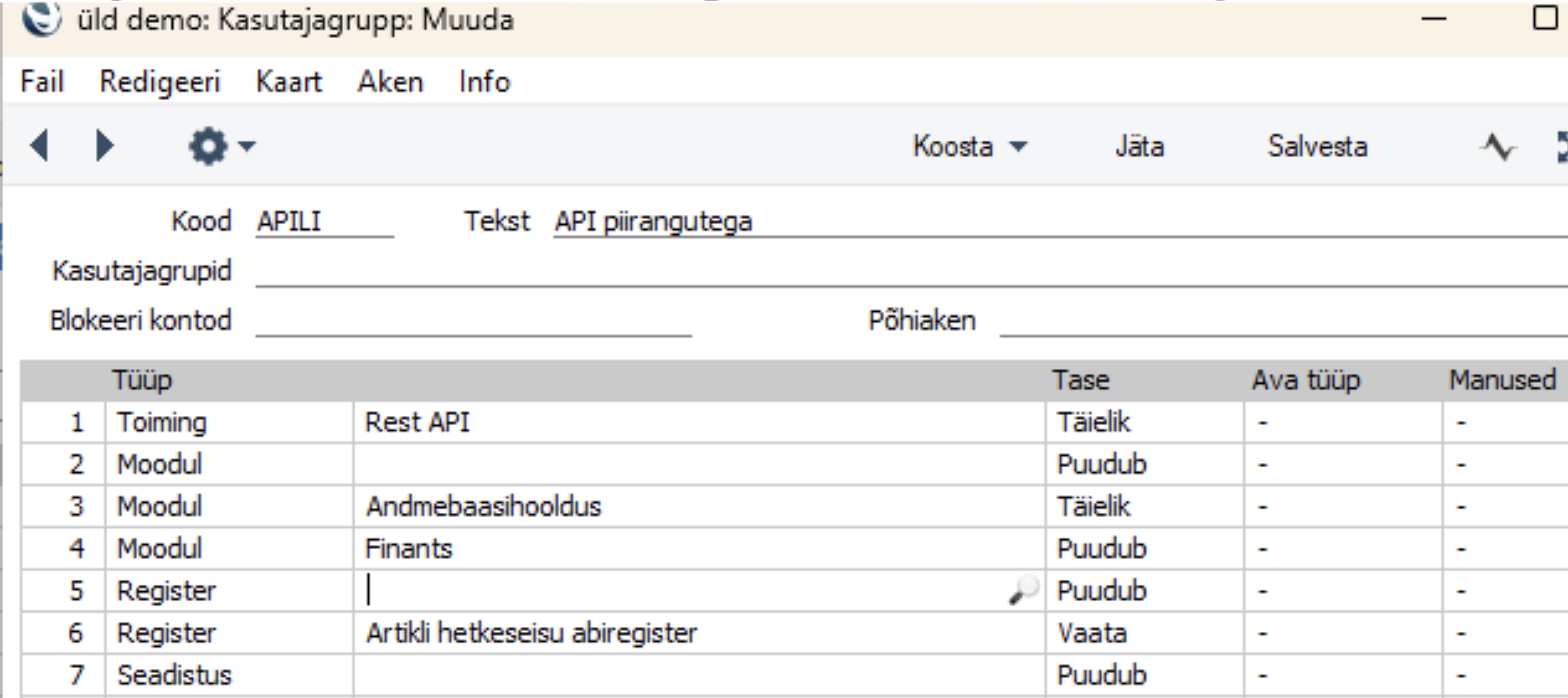Screen dimensions: 1568x698
Task: Open the Redigeeri menu
Action: (160, 82)
